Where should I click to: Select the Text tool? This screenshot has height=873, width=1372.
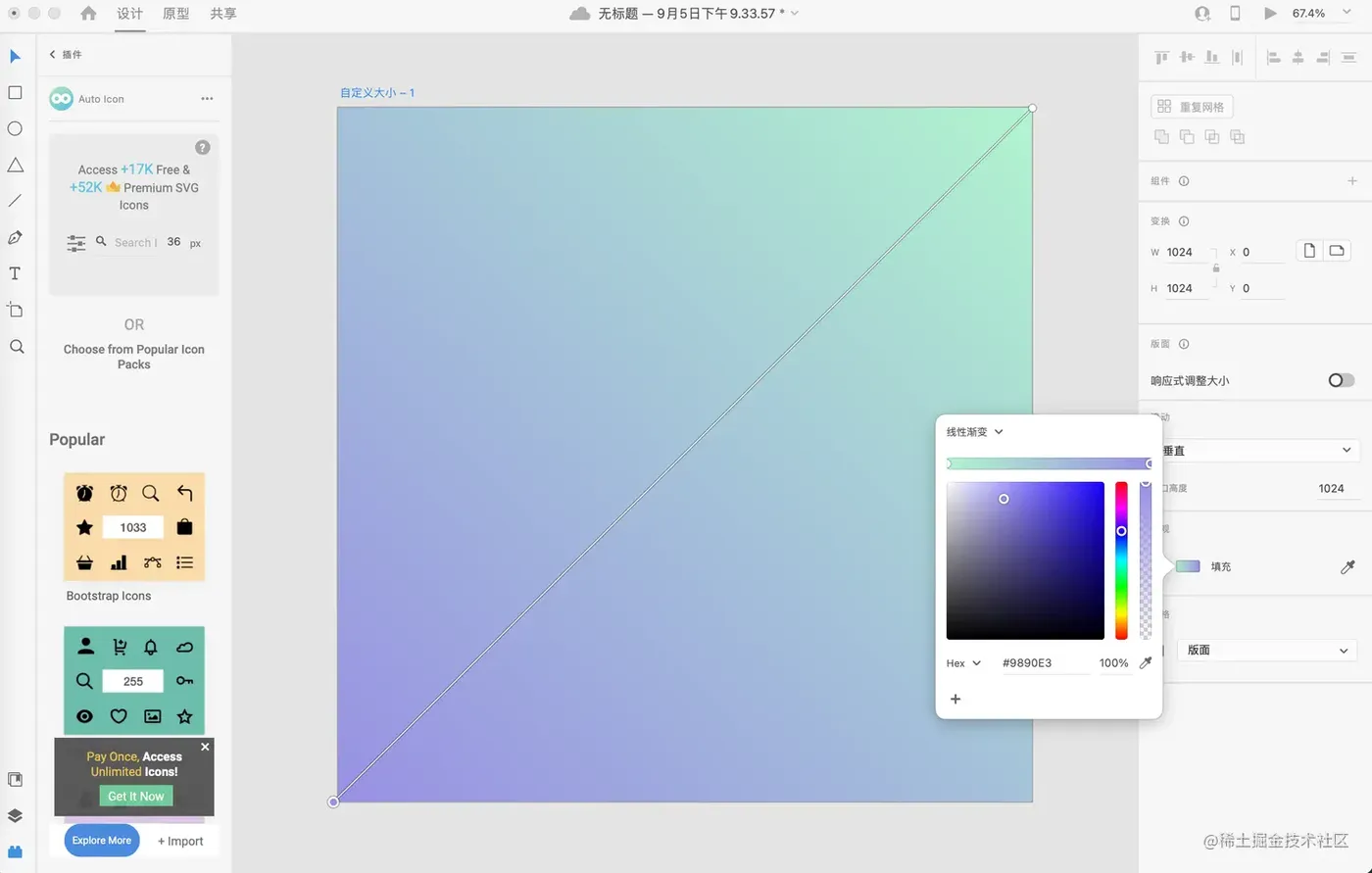(16, 273)
